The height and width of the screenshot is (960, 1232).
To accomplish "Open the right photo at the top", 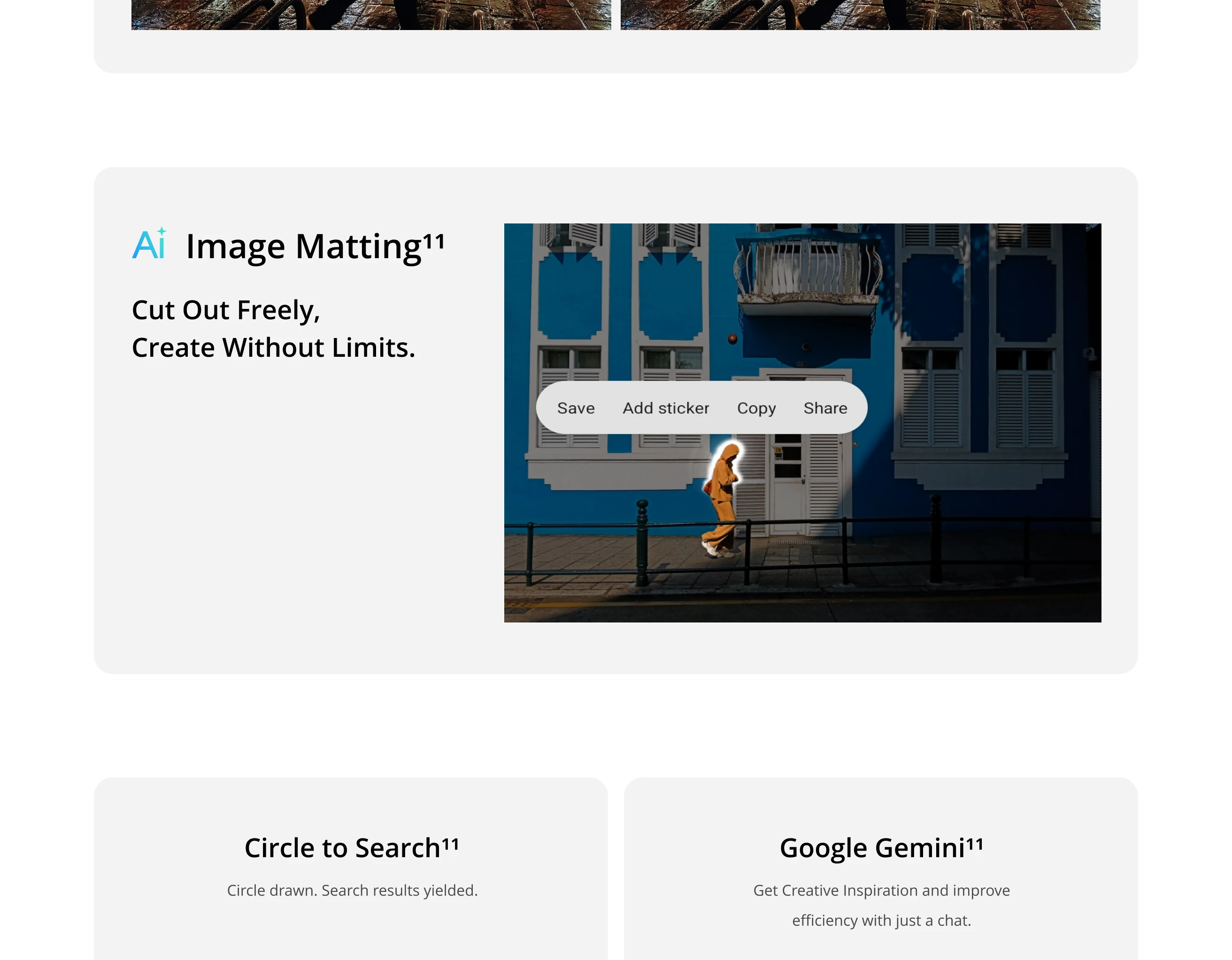I will pyautogui.click(x=860, y=15).
